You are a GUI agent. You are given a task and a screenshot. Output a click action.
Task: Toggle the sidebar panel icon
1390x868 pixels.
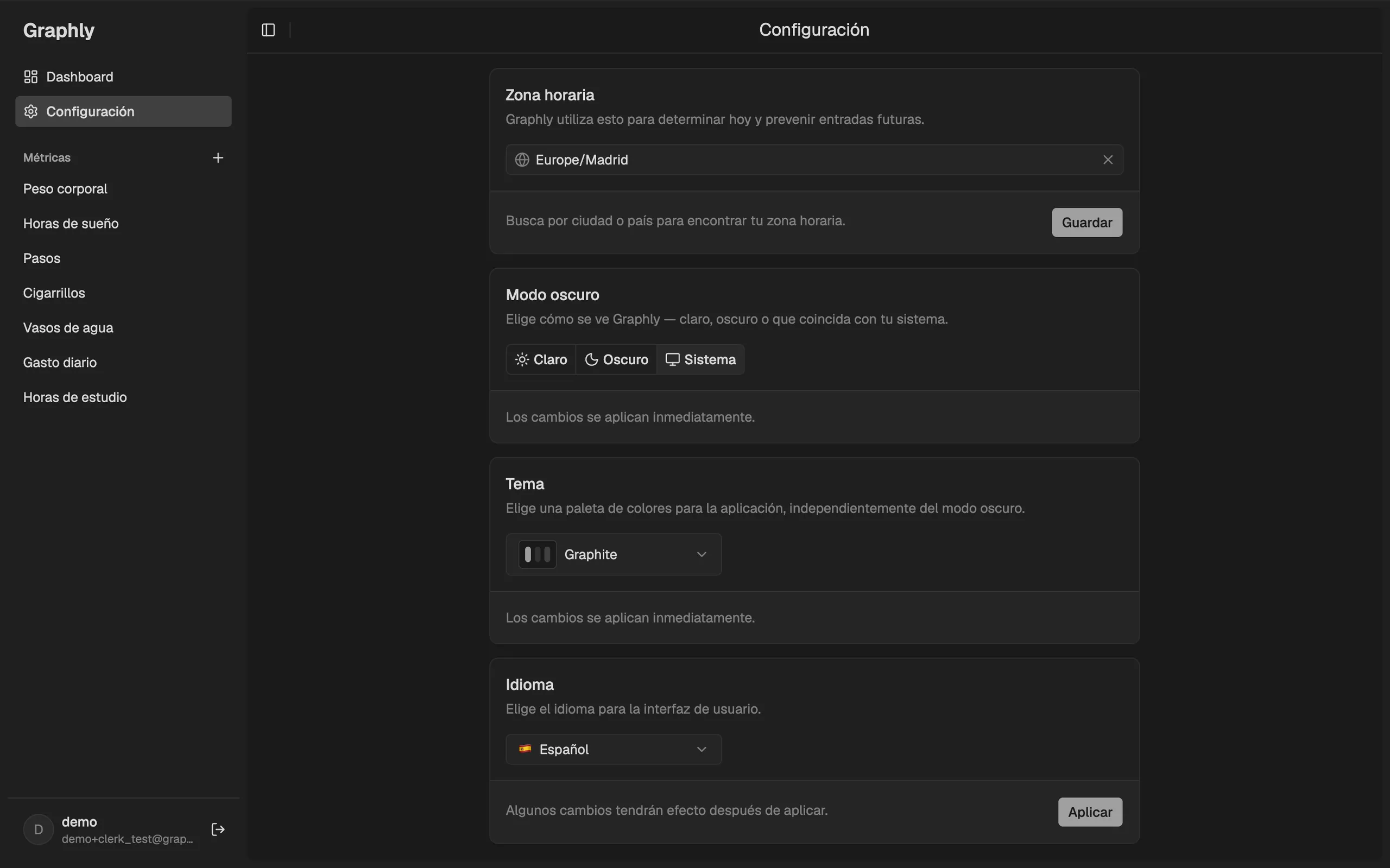(x=268, y=30)
